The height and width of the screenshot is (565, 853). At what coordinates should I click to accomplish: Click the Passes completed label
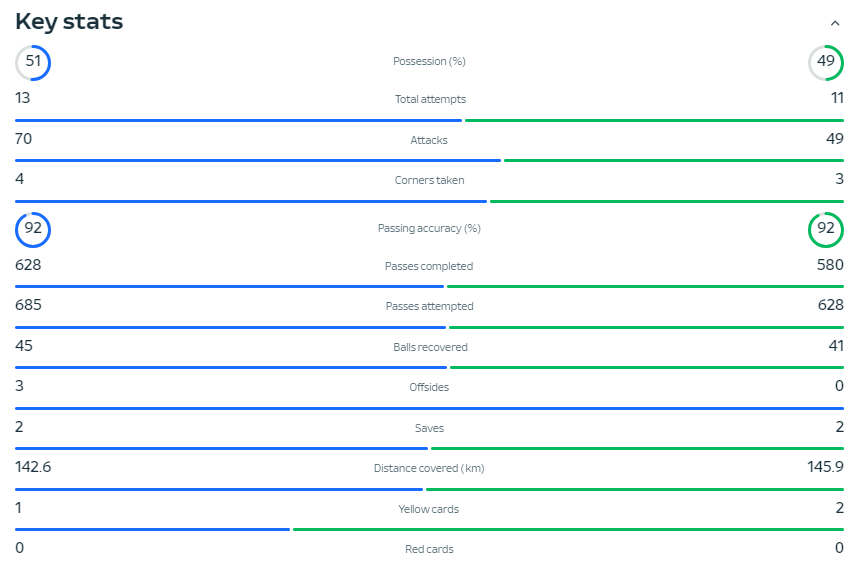(x=429, y=267)
